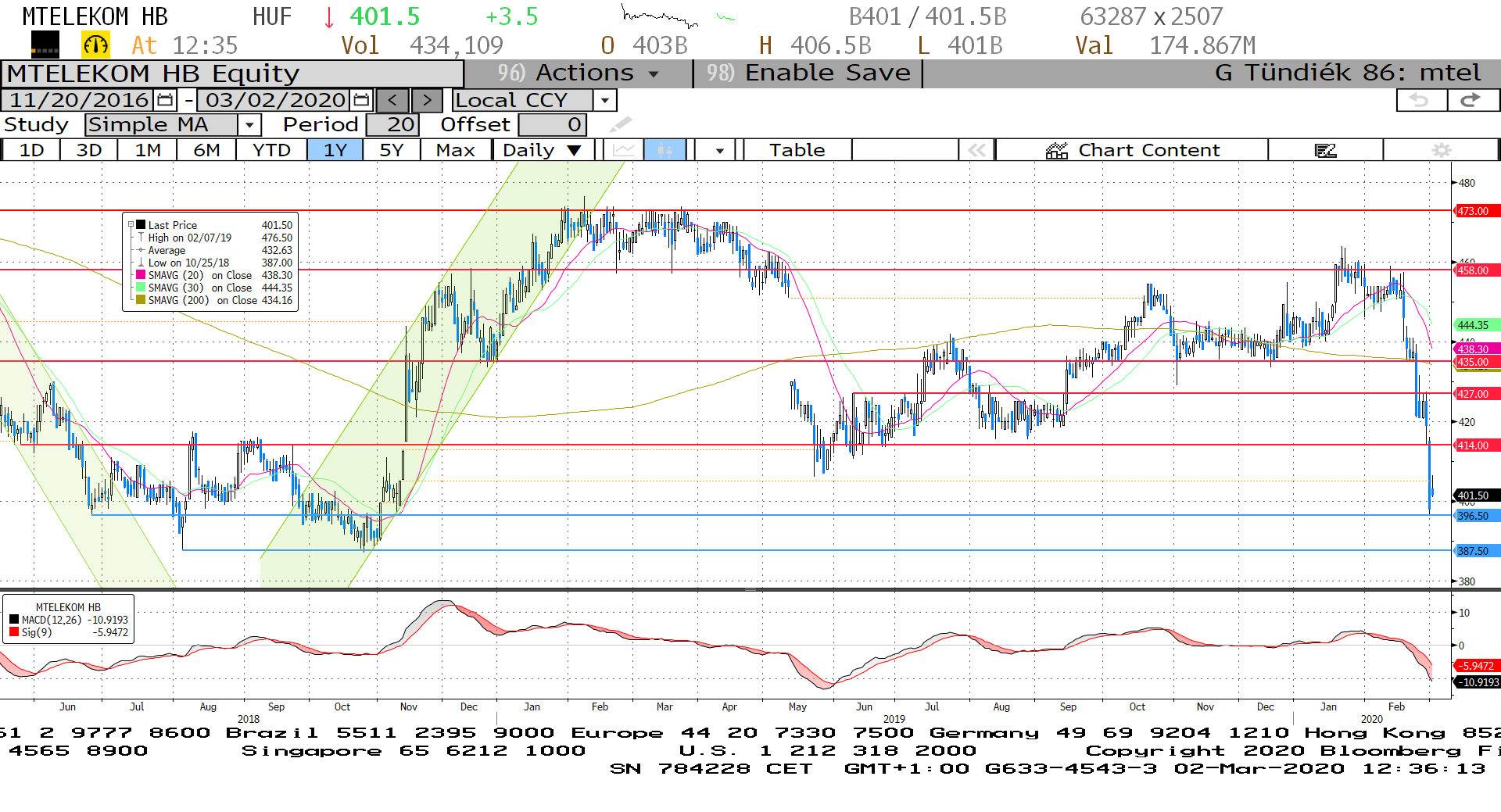Screen dimensions: 1501x812
Task: Collapse panel with double-chevron icon
Action: coord(977,150)
